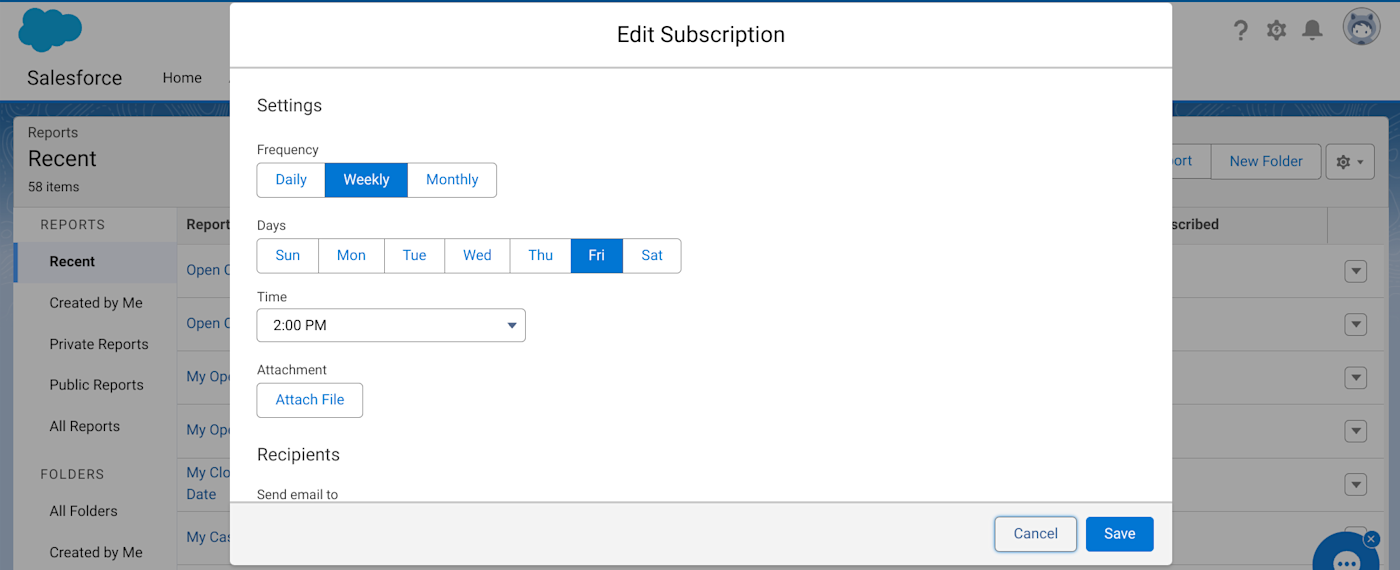Set frequency to Daily
This screenshot has width=1400, height=570.
coord(291,180)
